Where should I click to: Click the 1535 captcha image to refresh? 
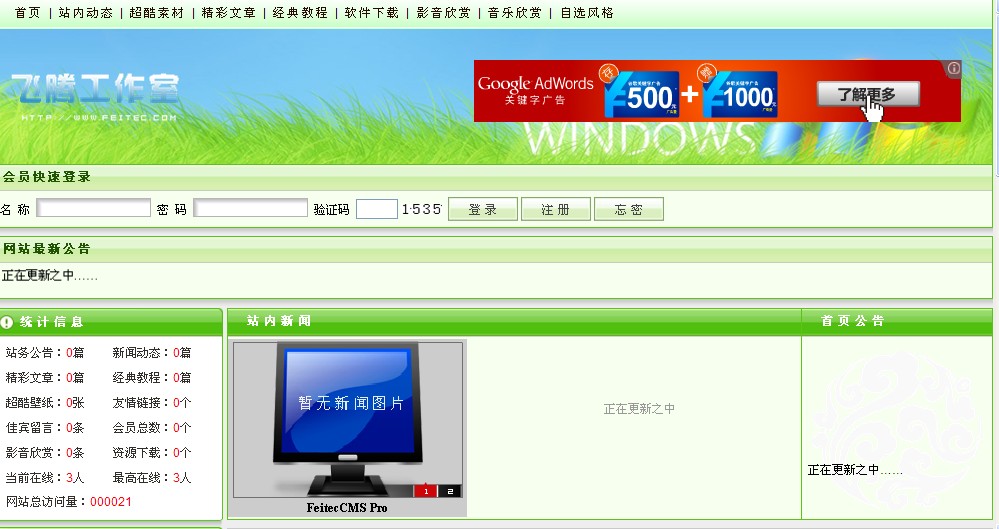tap(422, 209)
